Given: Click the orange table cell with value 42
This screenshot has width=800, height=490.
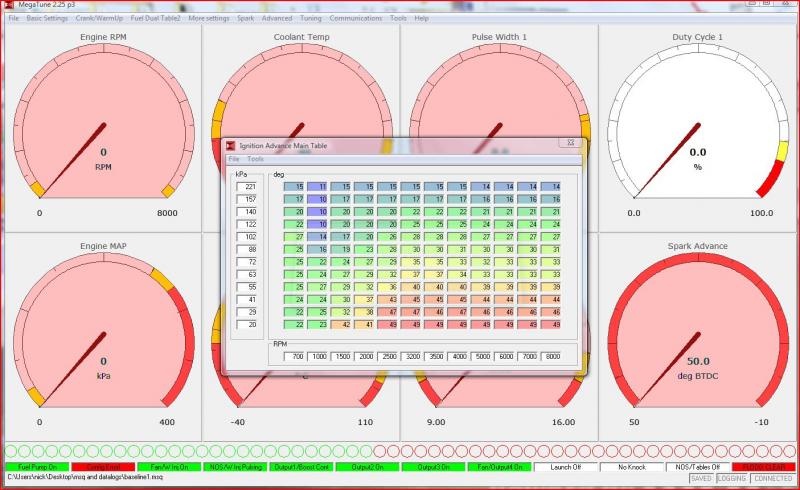Looking at the screenshot, I should 344,324.
